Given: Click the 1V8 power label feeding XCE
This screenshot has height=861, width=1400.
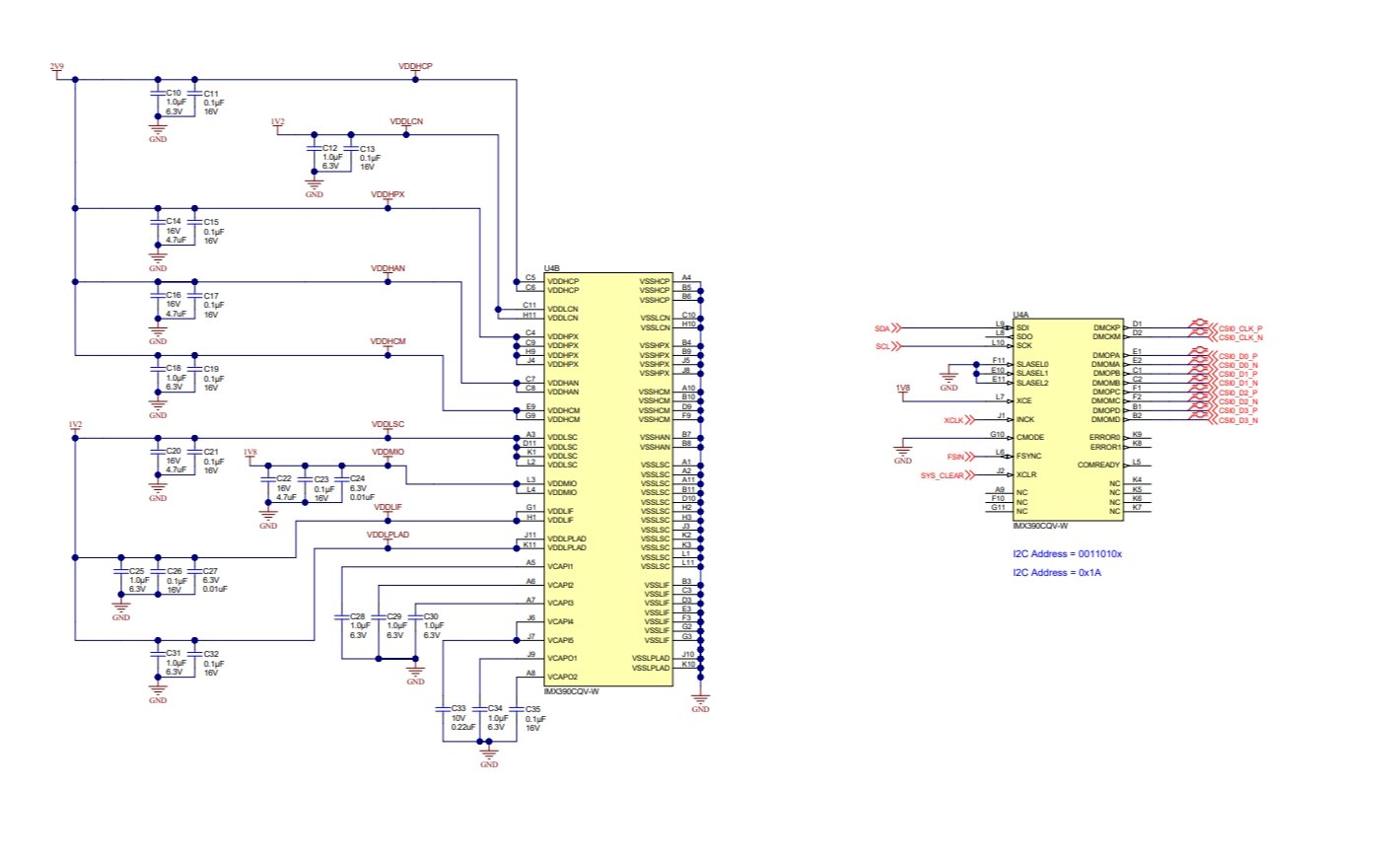Looking at the screenshot, I should point(903,389).
